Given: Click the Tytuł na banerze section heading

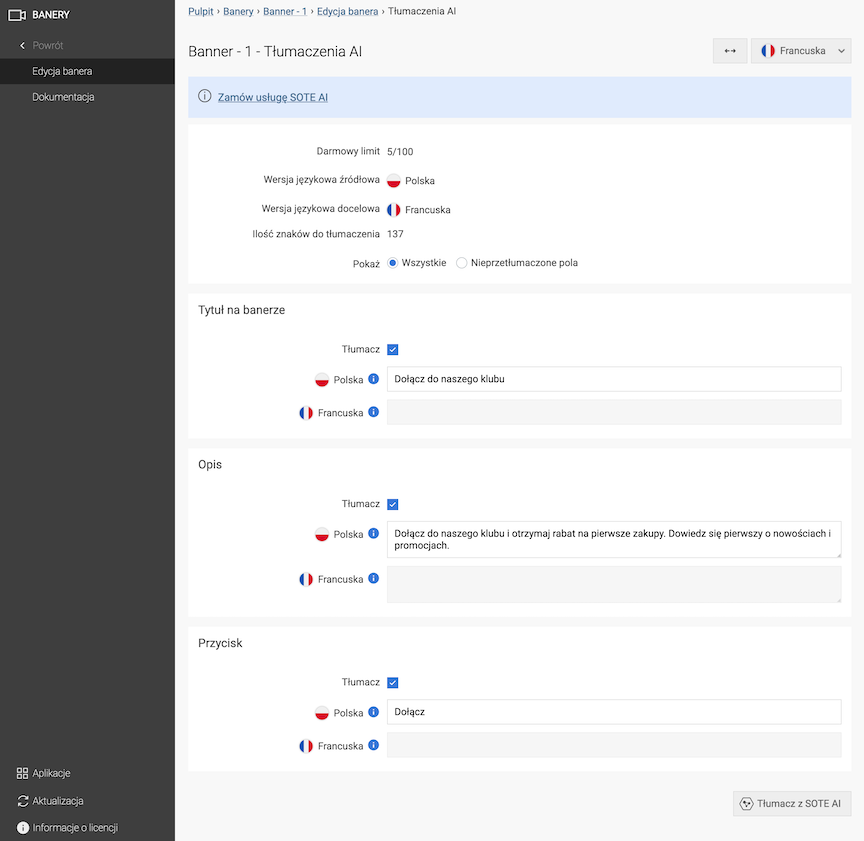Looking at the screenshot, I should click(x=241, y=310).
